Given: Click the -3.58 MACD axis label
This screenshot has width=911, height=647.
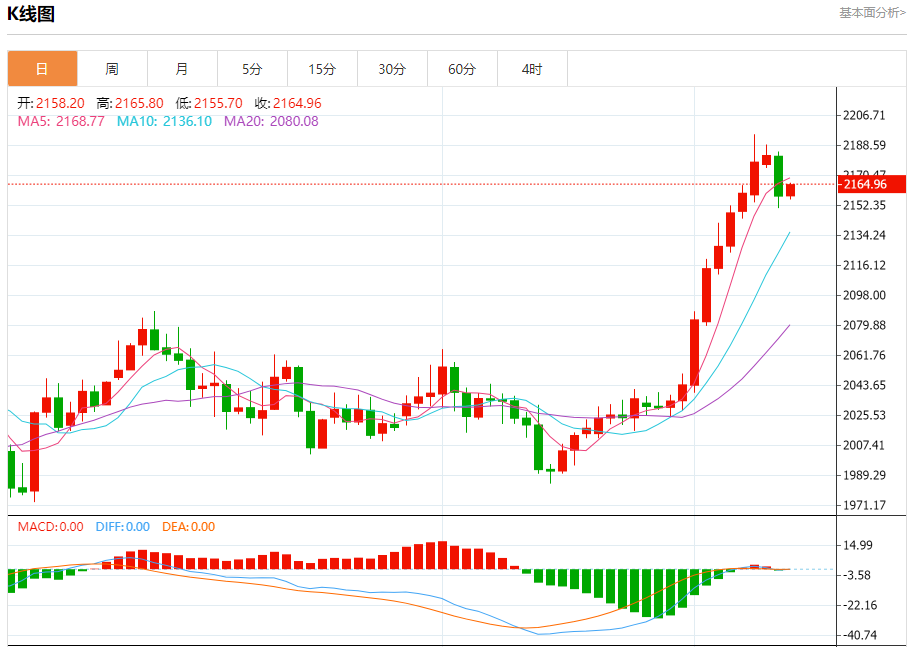Looking at the screenshot, I should (x=858, y=576).
